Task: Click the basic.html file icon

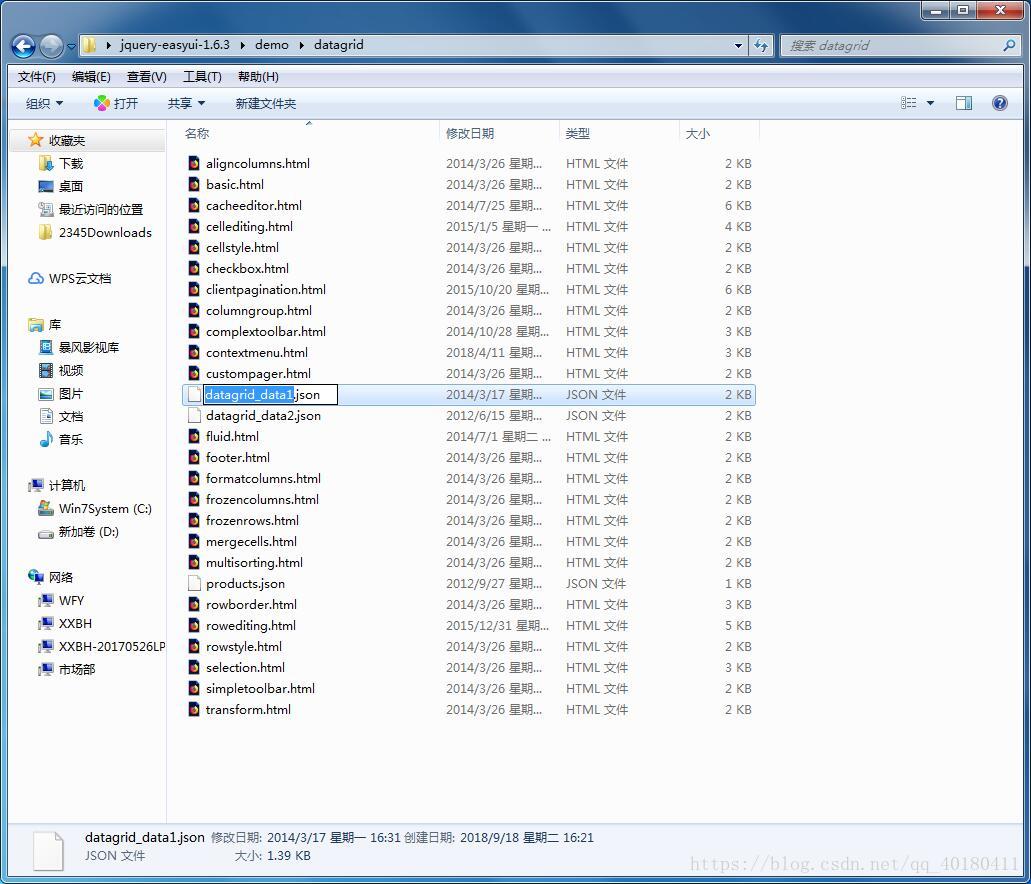Action: pyautogui.click(x=194, y=184)
